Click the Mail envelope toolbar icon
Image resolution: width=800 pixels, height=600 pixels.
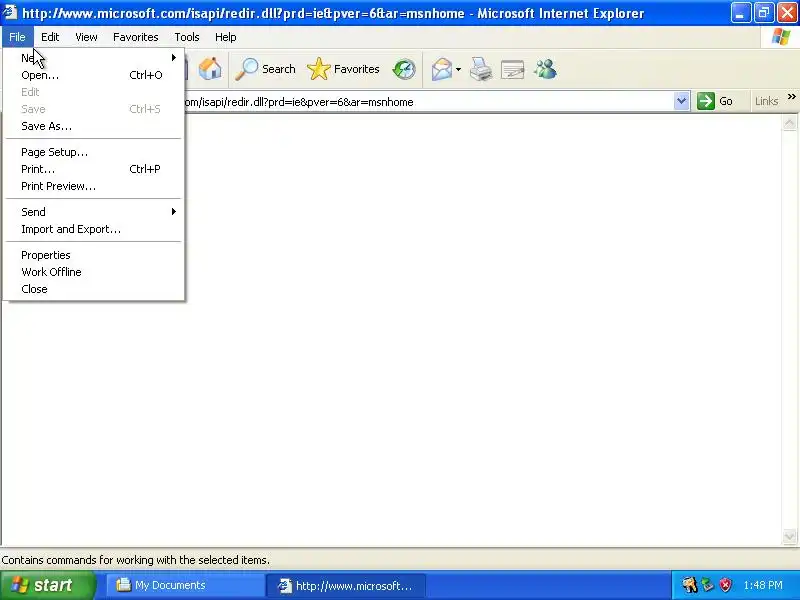[x=441, y=69]
